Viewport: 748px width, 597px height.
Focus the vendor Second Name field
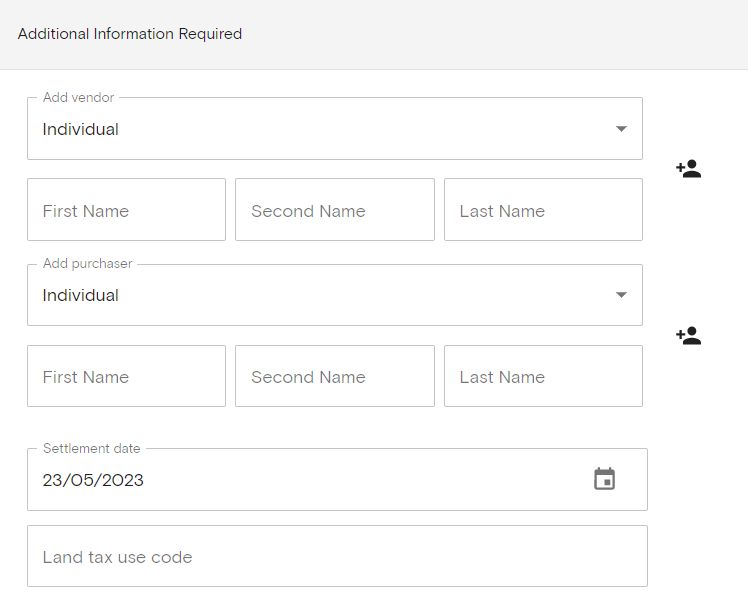(335, 209)
